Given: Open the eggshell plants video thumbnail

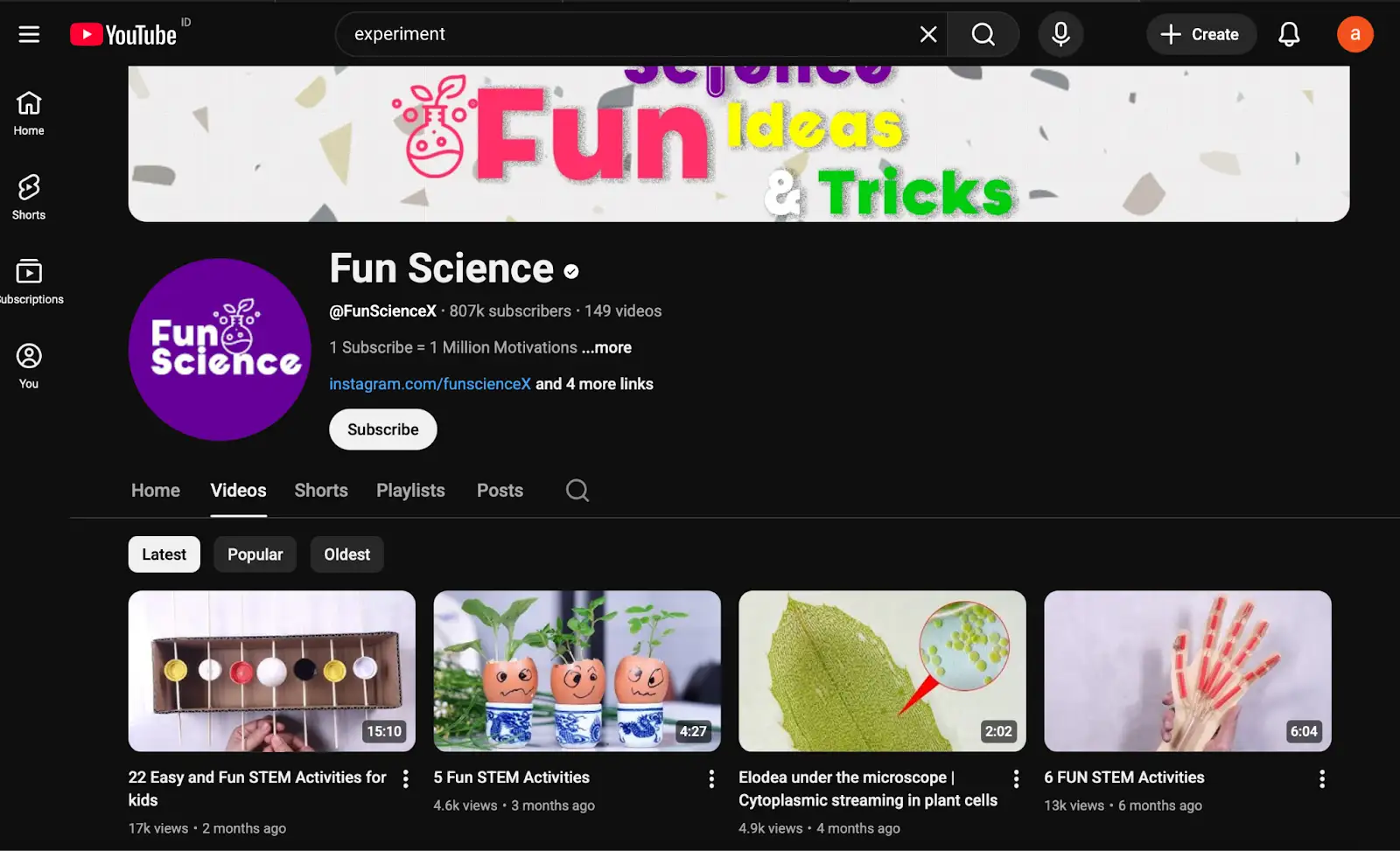Looking at the screenshot, I should 577,671.
